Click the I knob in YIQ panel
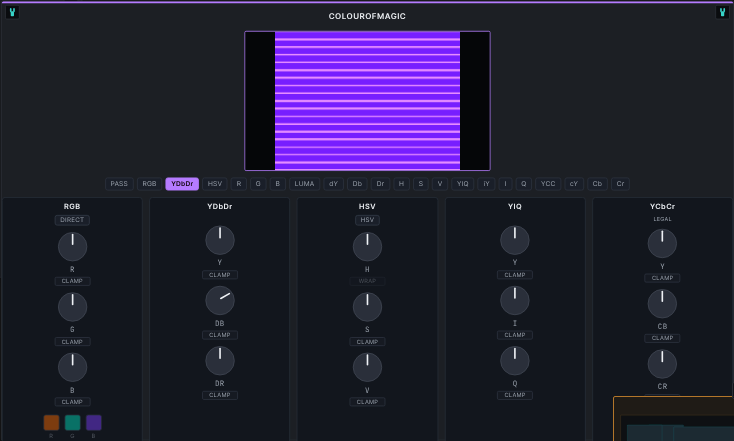Viewport: 734px width, 441px height. click(x=514, y=301)
